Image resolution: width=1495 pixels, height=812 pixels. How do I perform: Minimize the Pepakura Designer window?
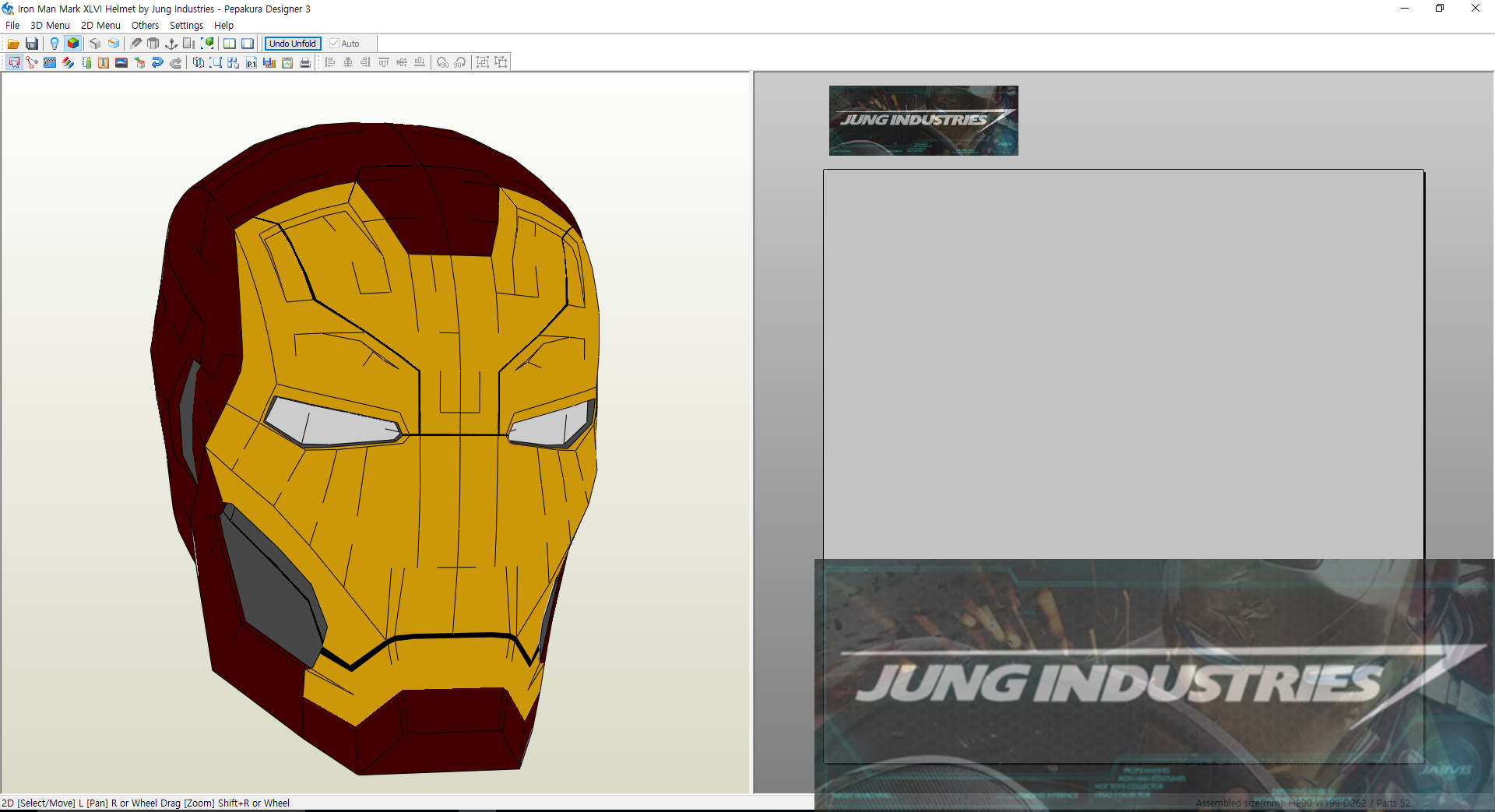click(x=1405, y=9)
